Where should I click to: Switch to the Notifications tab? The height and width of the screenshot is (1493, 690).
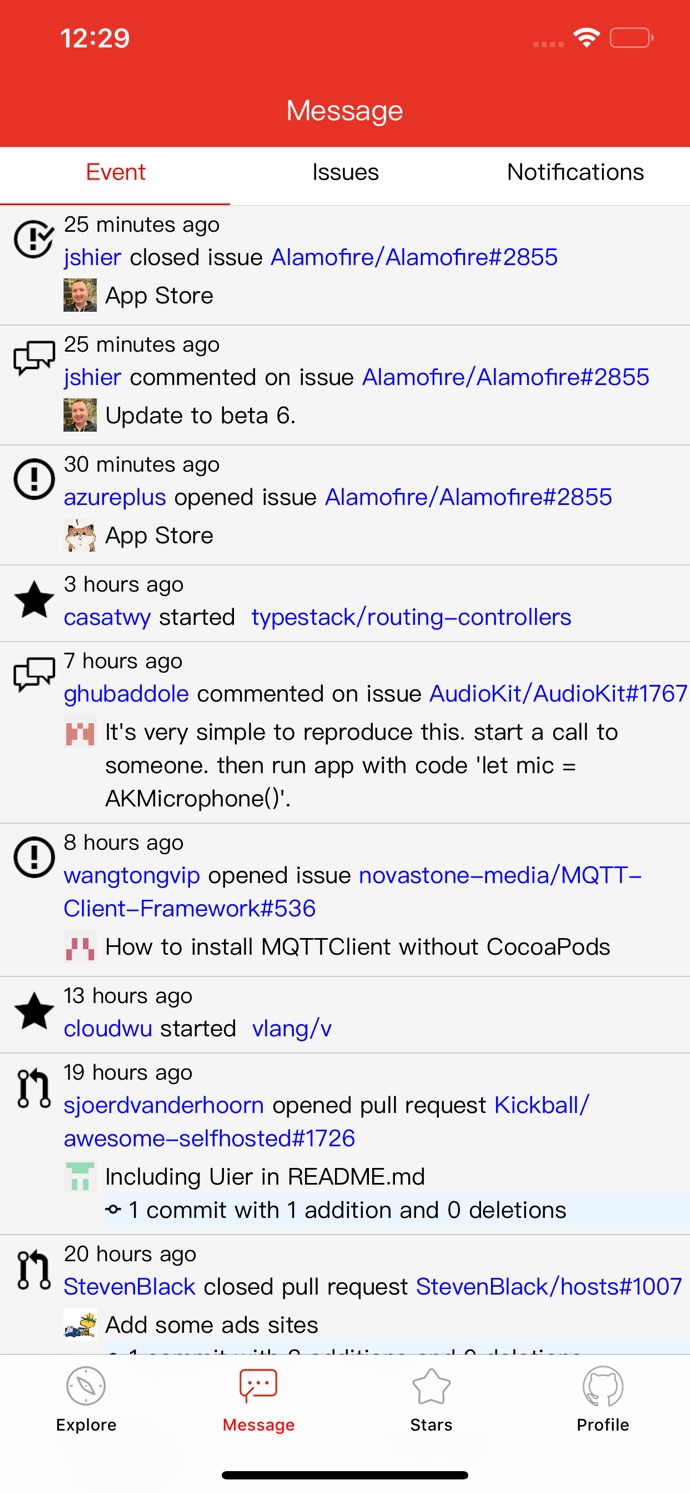coord(575,172)
